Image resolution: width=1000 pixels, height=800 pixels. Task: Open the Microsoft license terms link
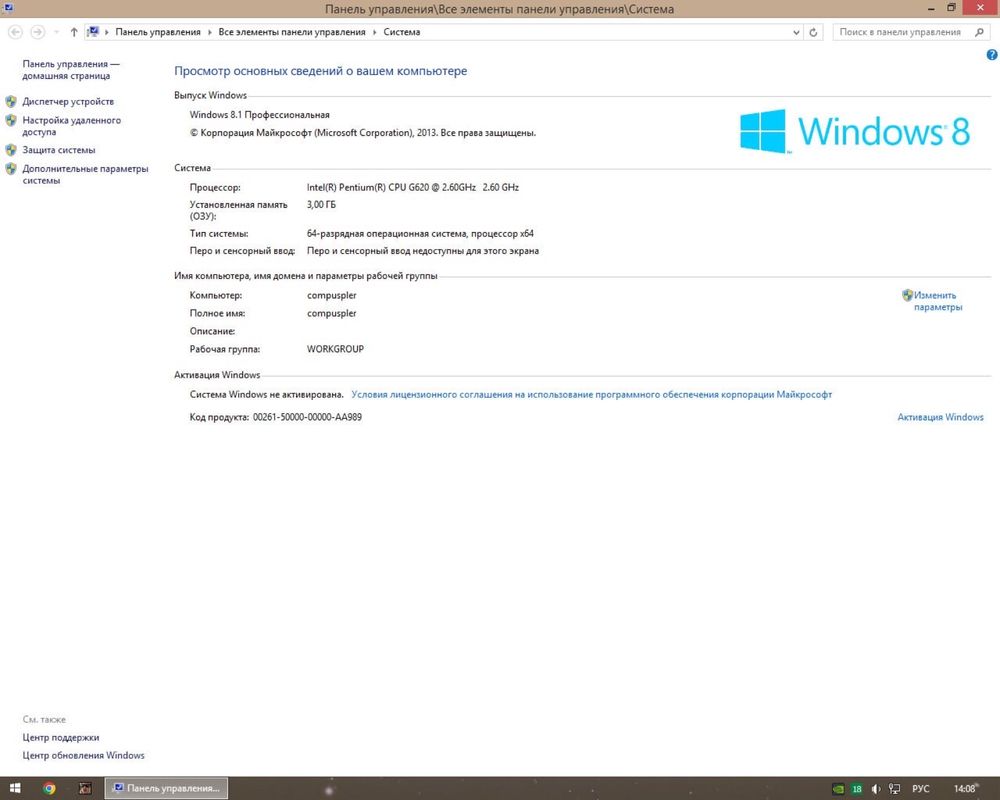[591, 394]
